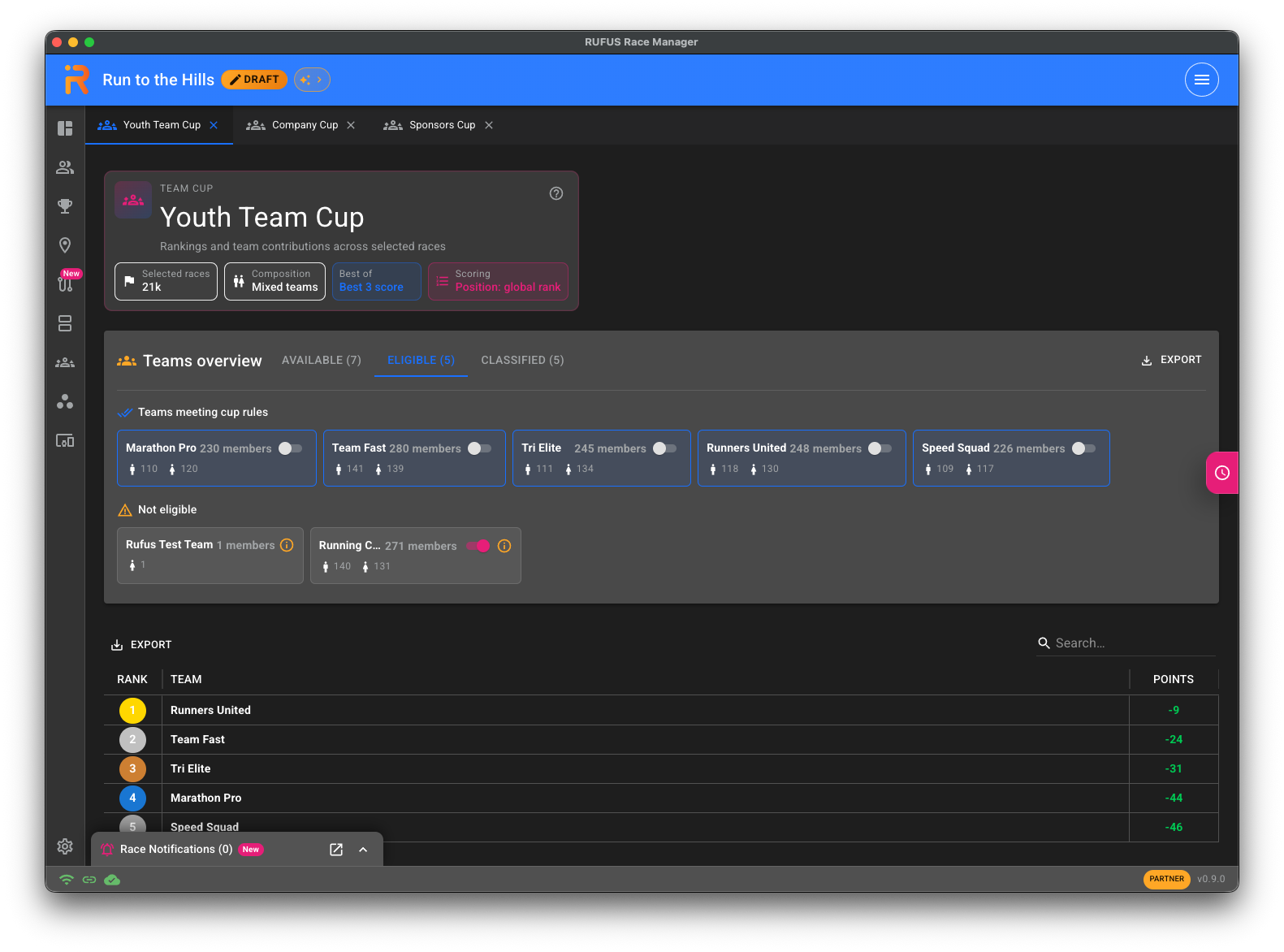Select the CLASSIFIED (5) tab

[522, 360]
